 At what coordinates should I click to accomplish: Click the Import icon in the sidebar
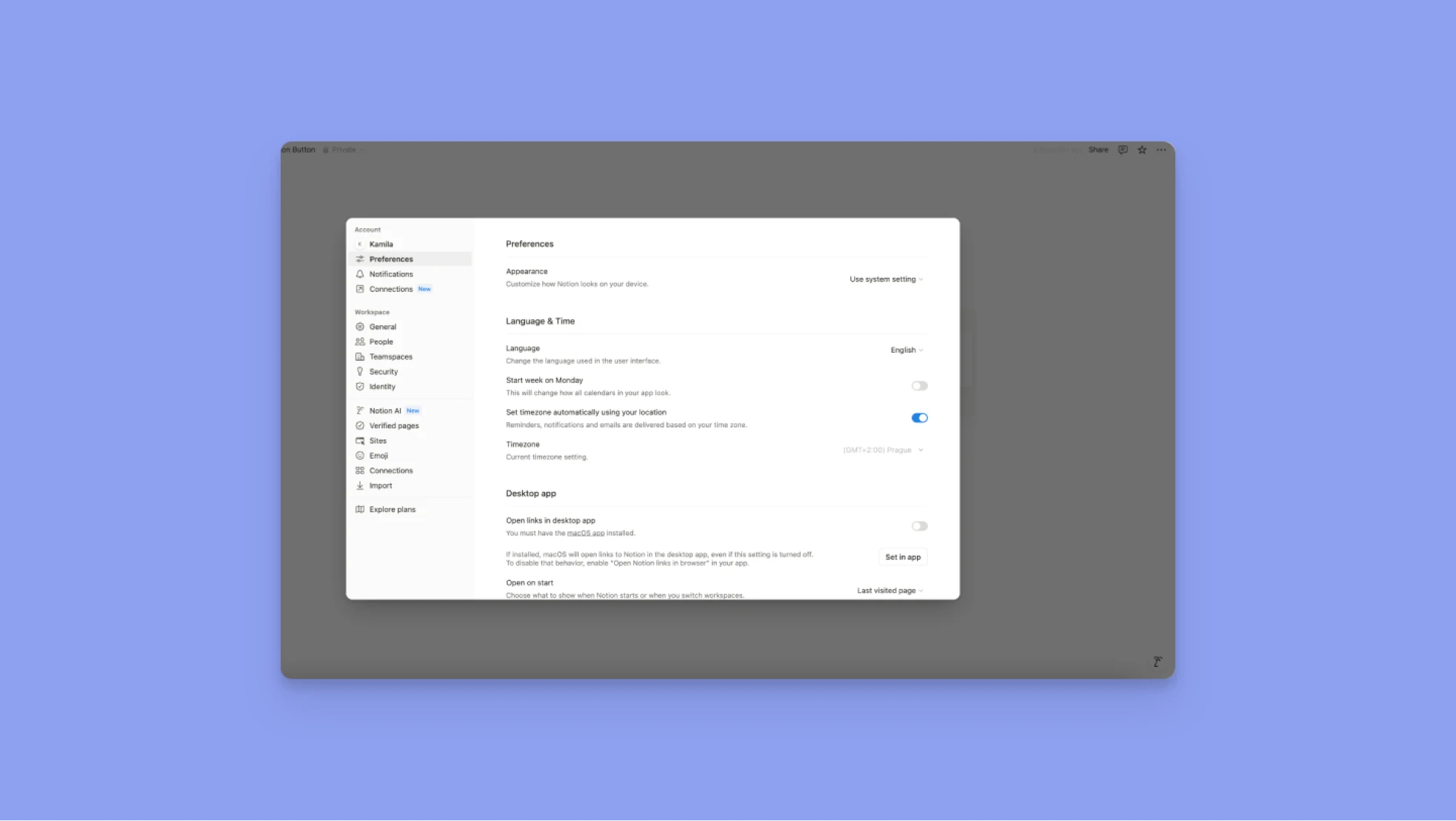[x=361, y=485]
